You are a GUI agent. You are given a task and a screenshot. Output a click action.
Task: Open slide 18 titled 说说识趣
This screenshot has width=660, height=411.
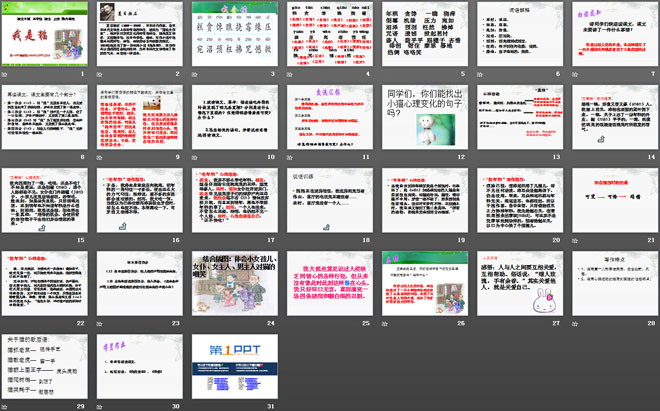[x=327, y=199]
